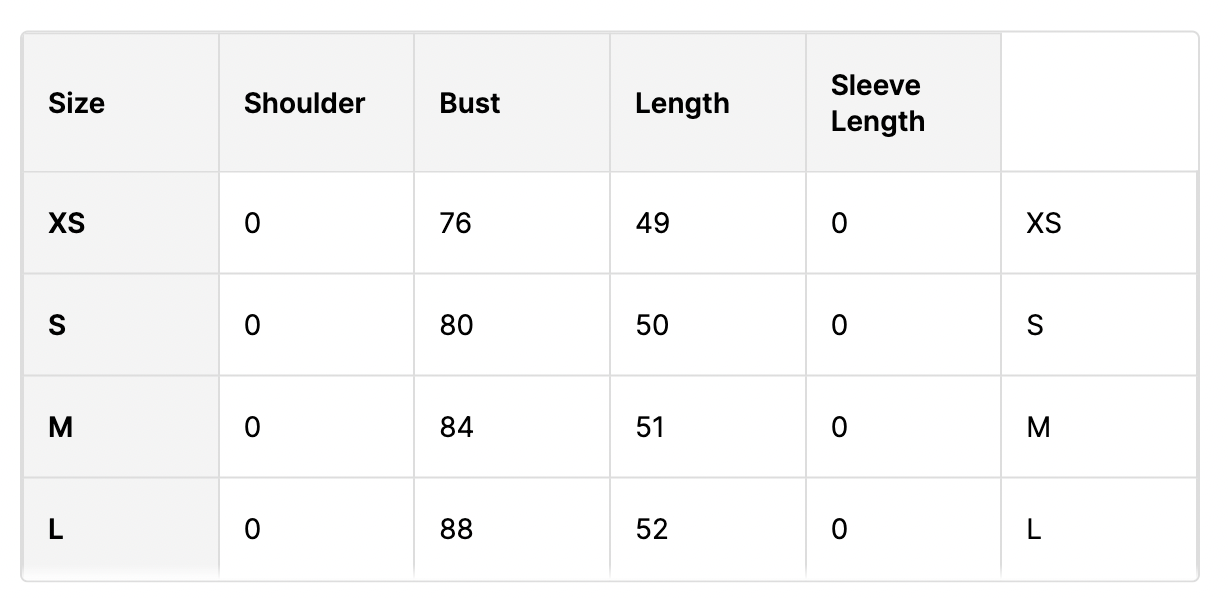Click length value 49 in XS row
1228x598 pixels.
[652, 223]
